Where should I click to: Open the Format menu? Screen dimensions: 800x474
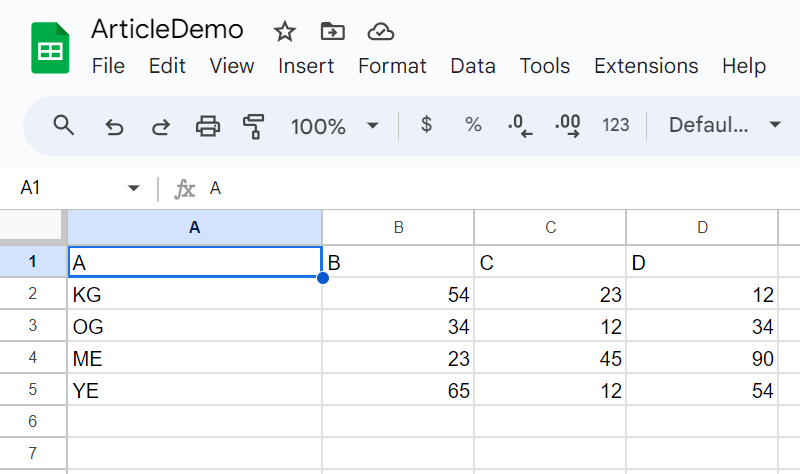click(x=392, y=66)
